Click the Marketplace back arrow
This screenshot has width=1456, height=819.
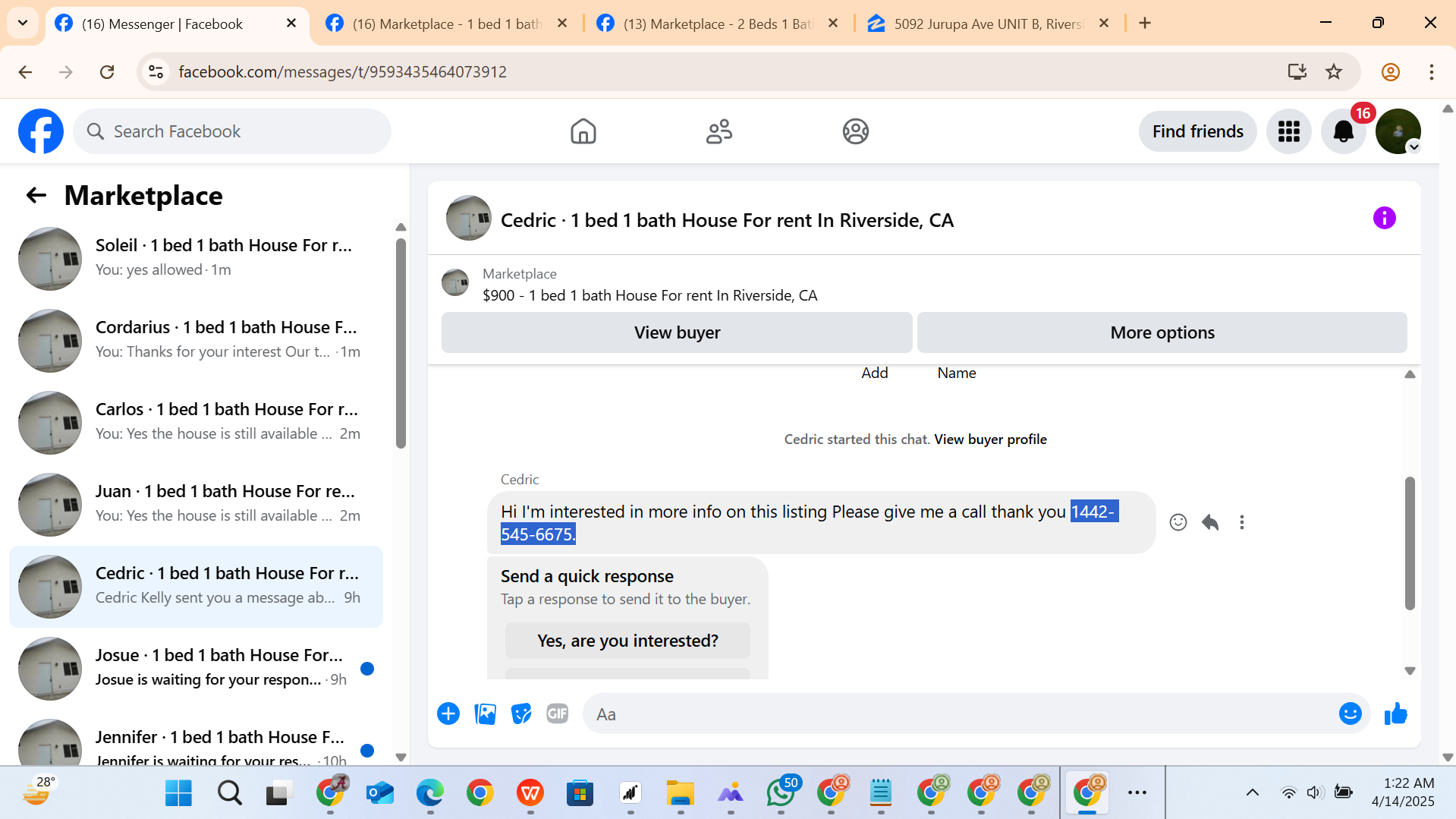tap(36, 196)
